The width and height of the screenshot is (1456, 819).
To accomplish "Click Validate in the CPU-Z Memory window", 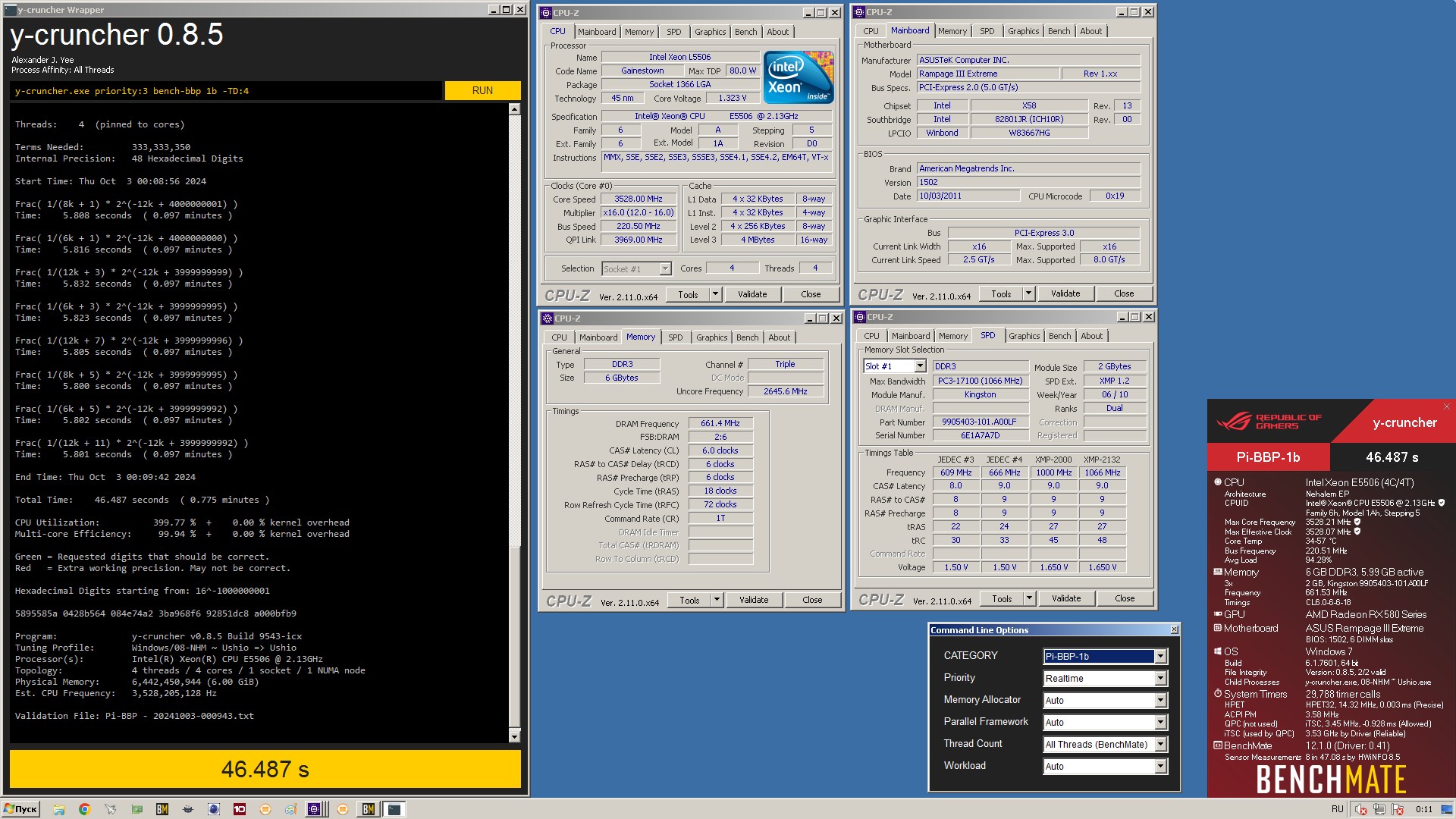I will (x=754, y=600).
